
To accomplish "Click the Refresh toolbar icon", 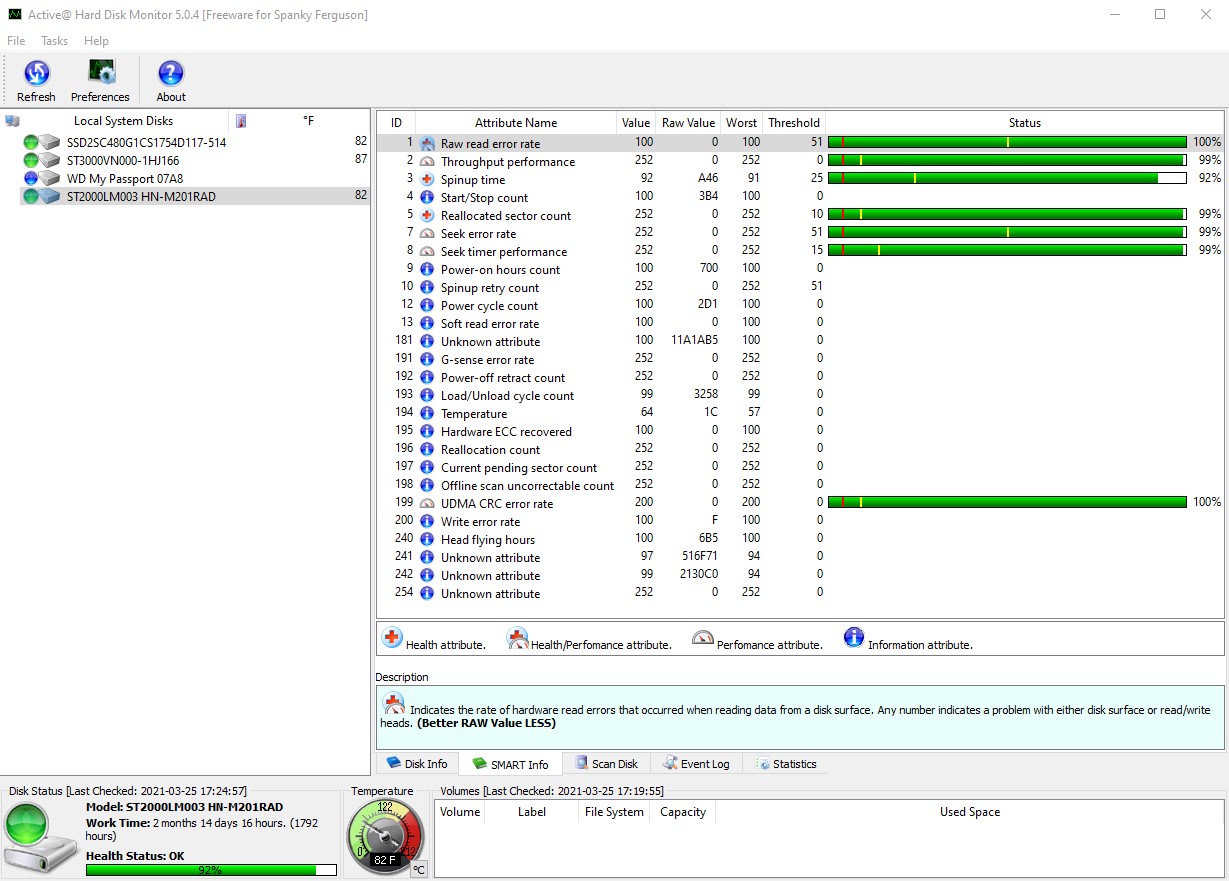I will point(36,74).
